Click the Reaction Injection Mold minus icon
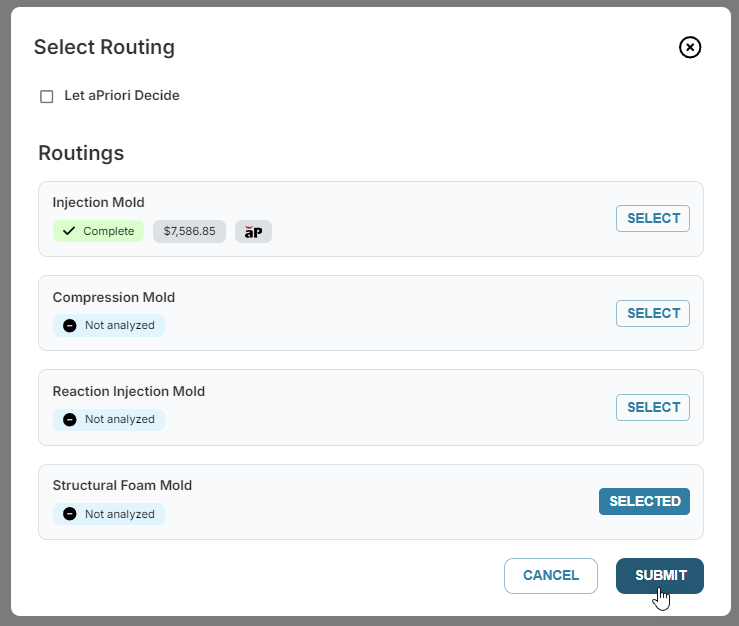 pyautogui.click(x=70, y=420)
